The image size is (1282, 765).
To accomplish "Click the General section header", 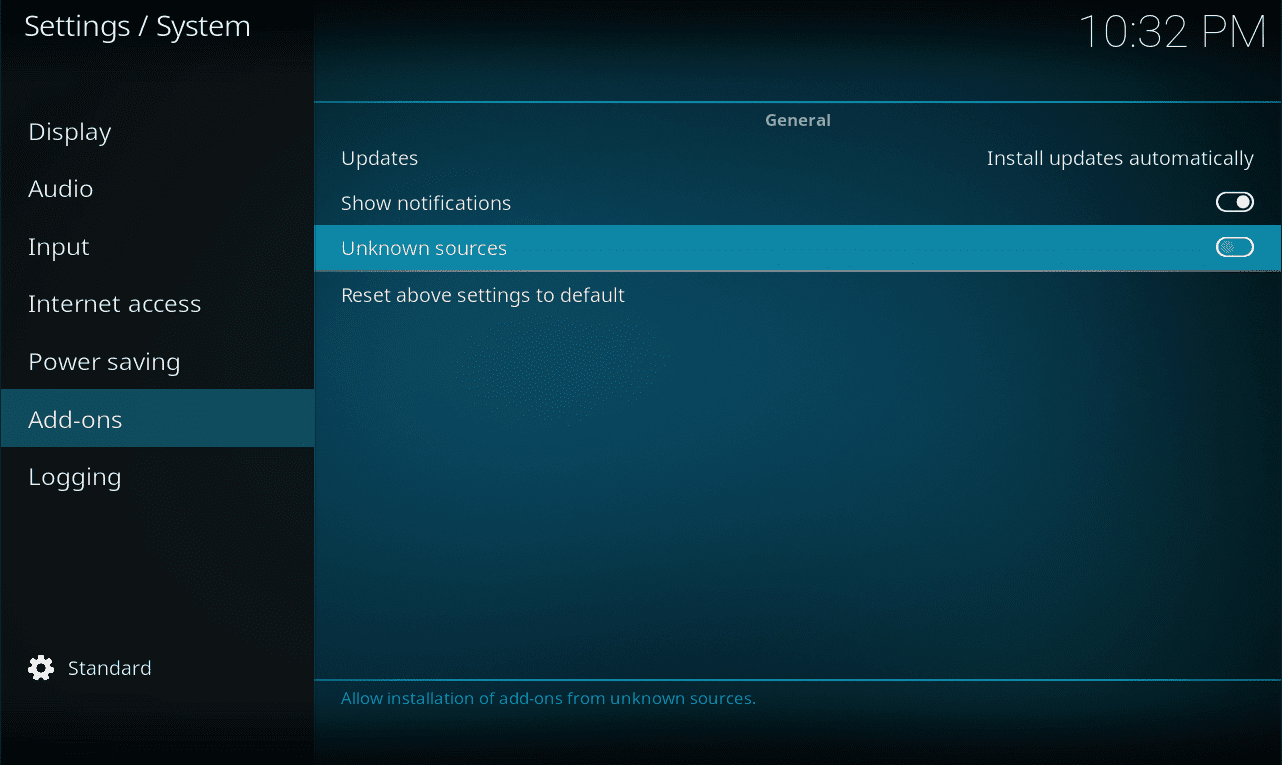I will click(797, 120).
